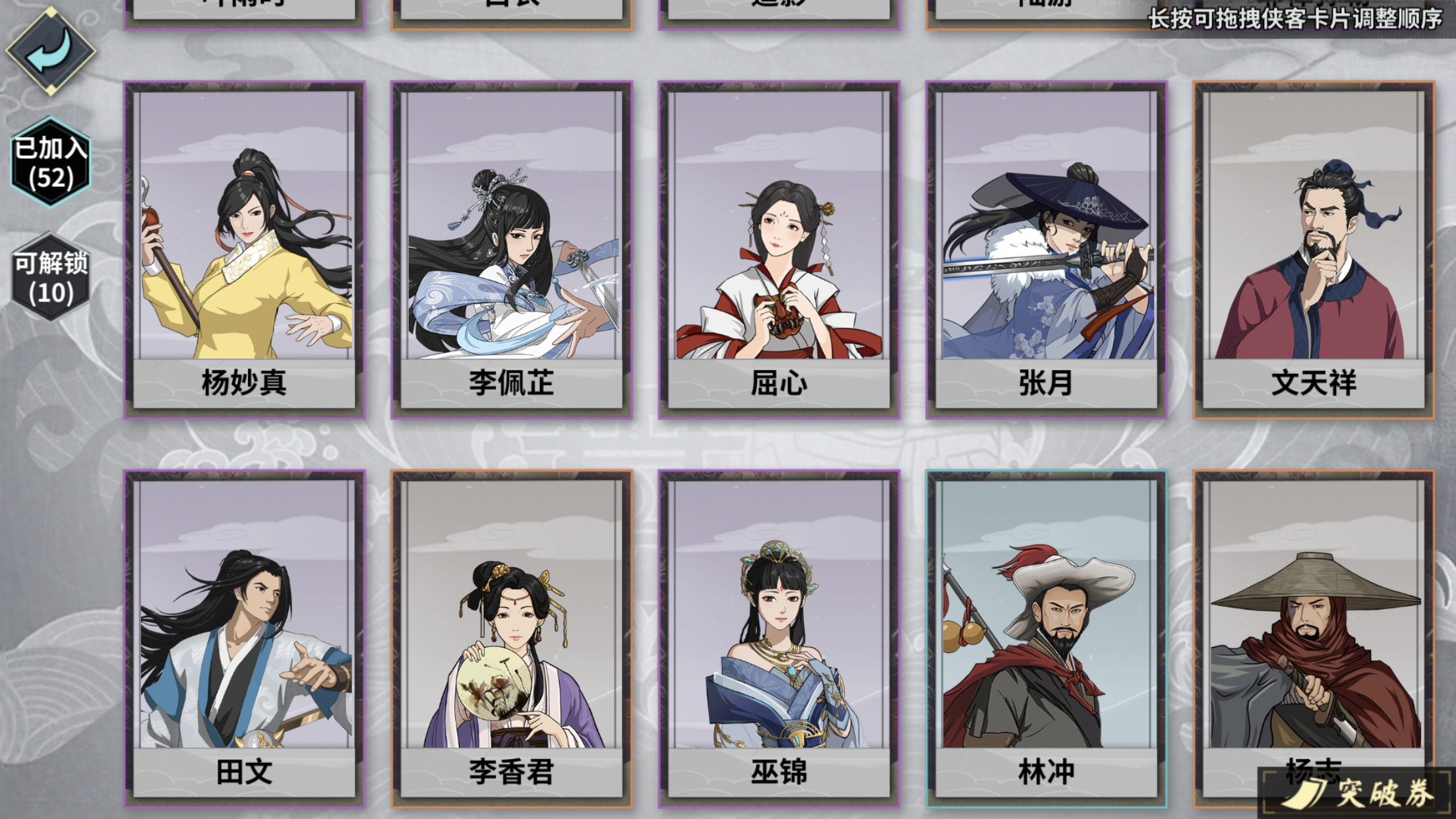
Task: Click the back arrow icon
Action: point(51,50)
